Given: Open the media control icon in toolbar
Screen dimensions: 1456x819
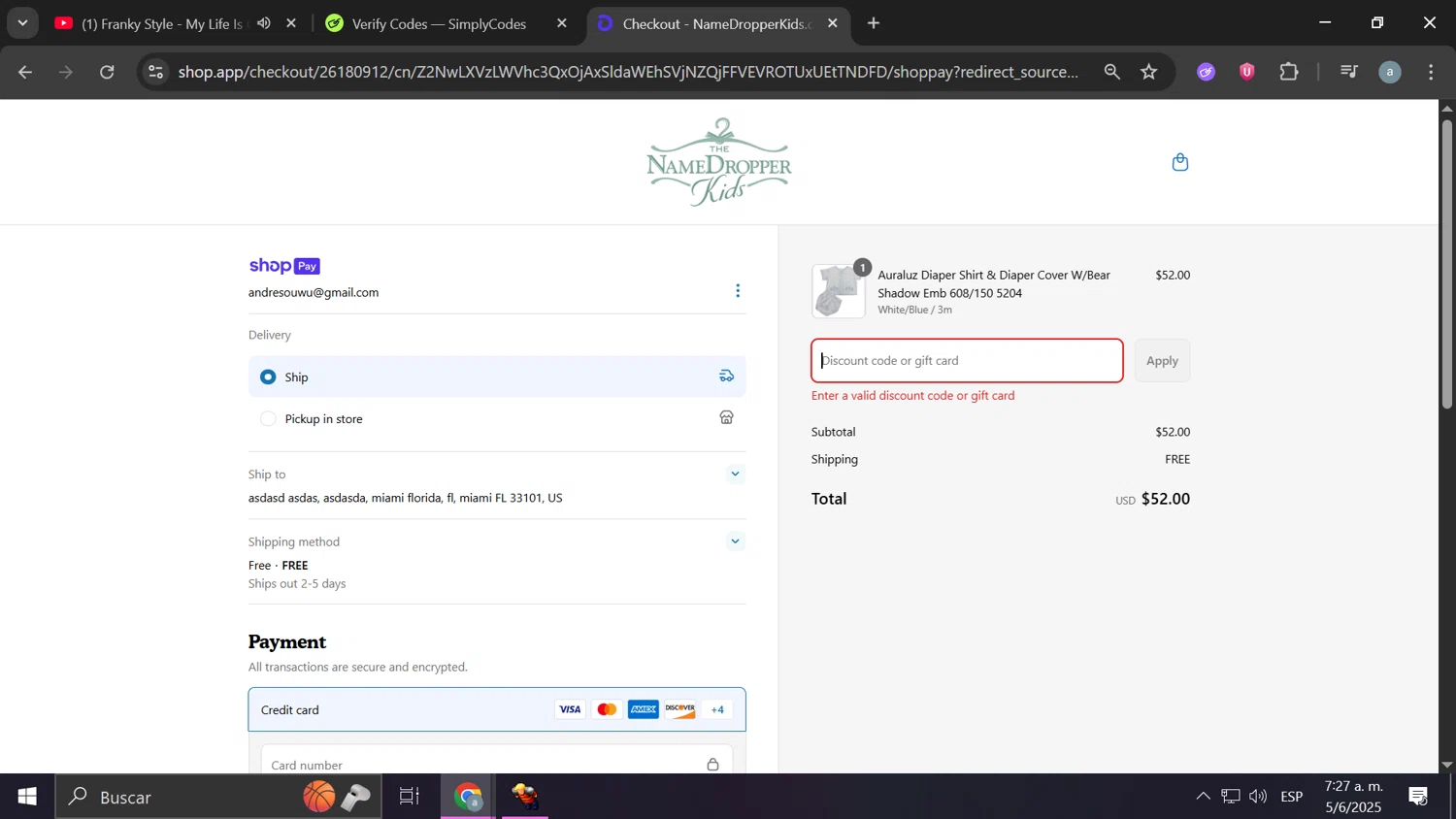Looking at the screenshot, I should click(x=1348, y=72).
